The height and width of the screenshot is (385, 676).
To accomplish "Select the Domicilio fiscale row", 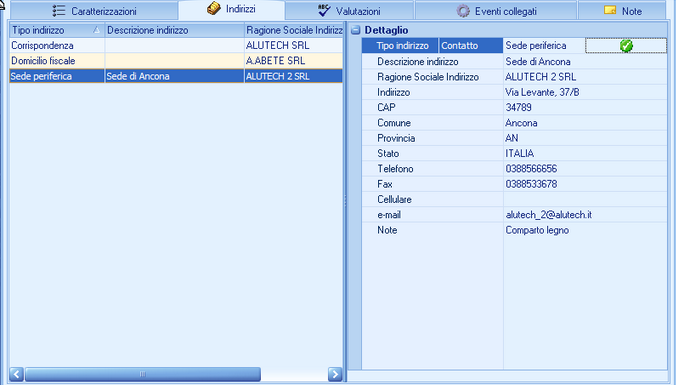I will [x=176, y=61].
